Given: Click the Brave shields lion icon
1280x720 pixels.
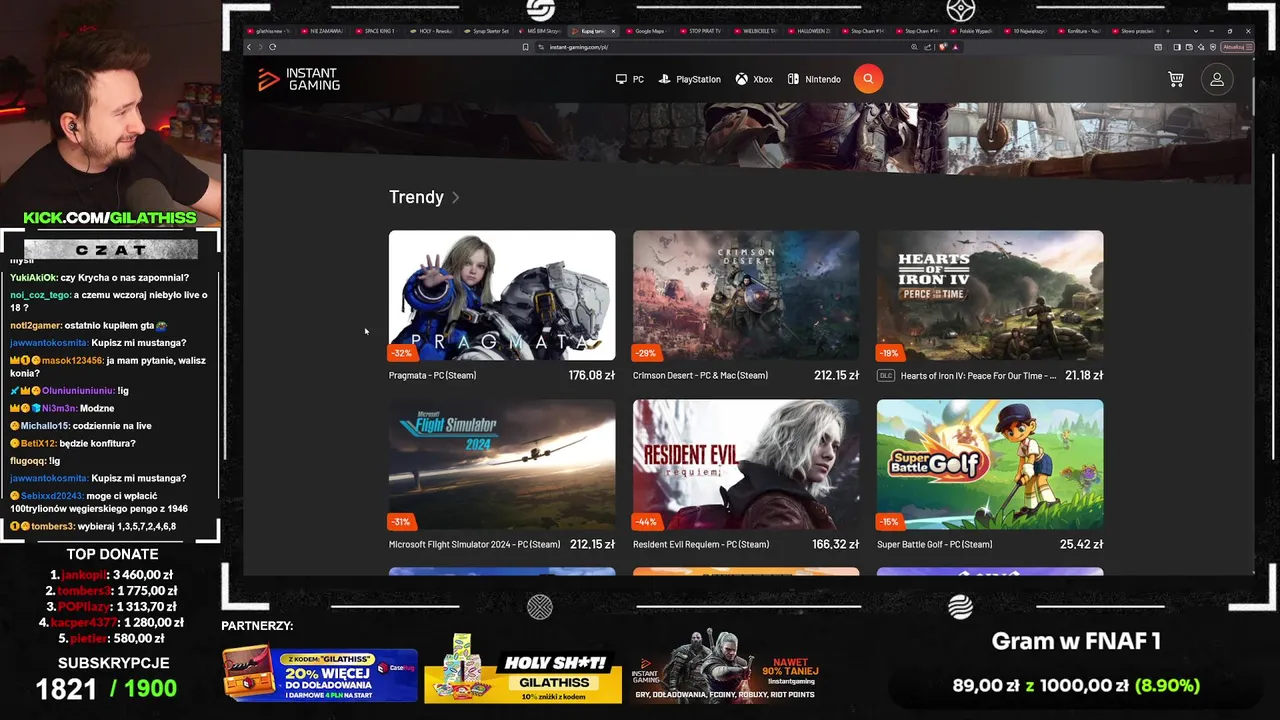Looking at the screenshot, I should 943,47.
